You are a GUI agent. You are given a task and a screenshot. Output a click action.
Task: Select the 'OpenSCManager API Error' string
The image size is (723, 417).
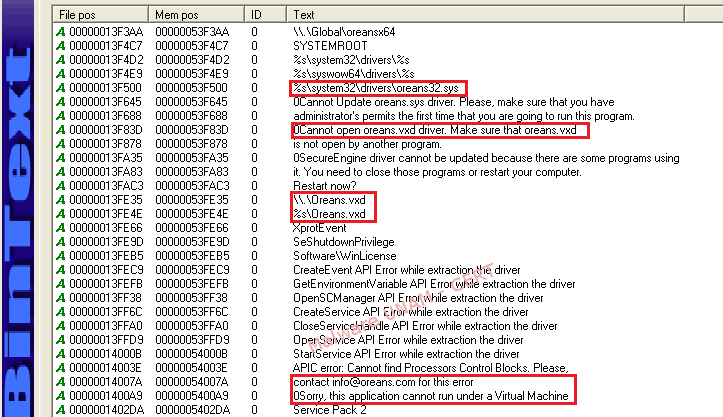(418, 298)
